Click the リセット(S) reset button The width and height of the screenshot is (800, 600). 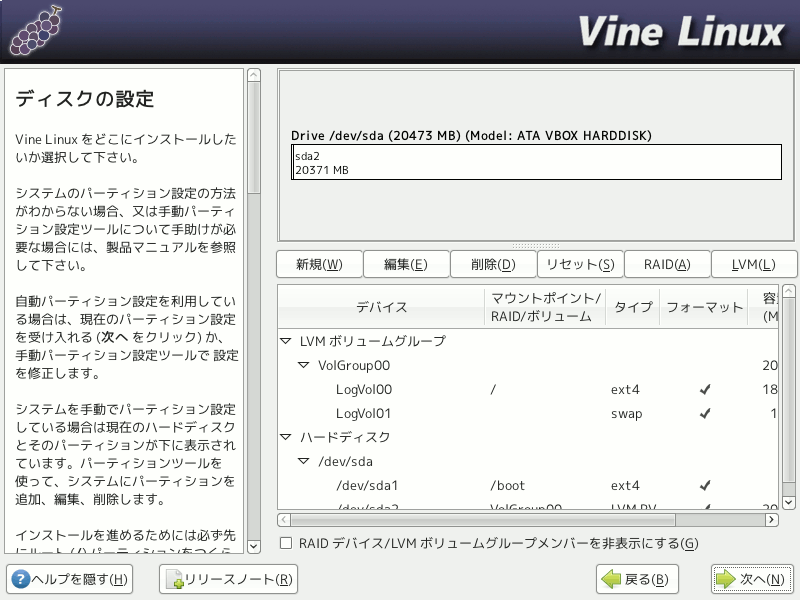[x=581, y=264]
